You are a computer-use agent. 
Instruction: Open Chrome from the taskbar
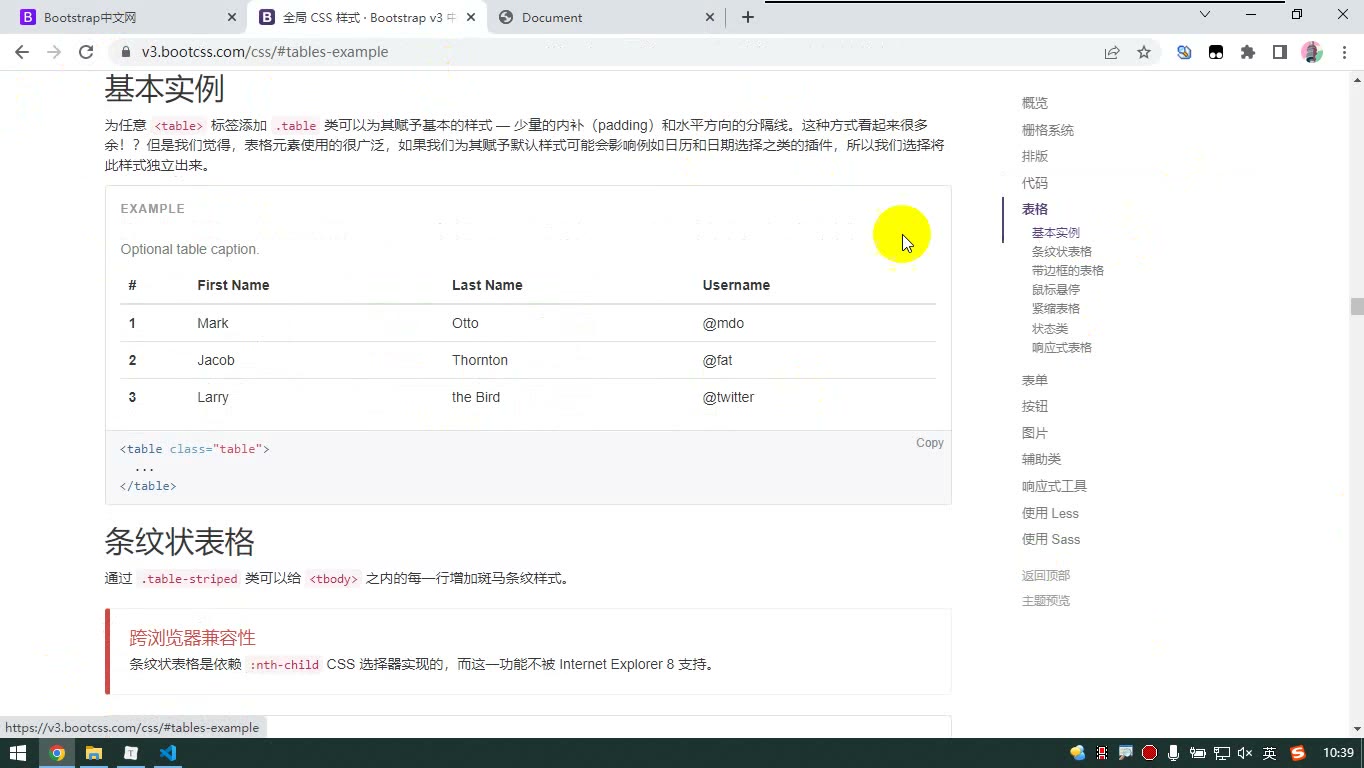57,753
